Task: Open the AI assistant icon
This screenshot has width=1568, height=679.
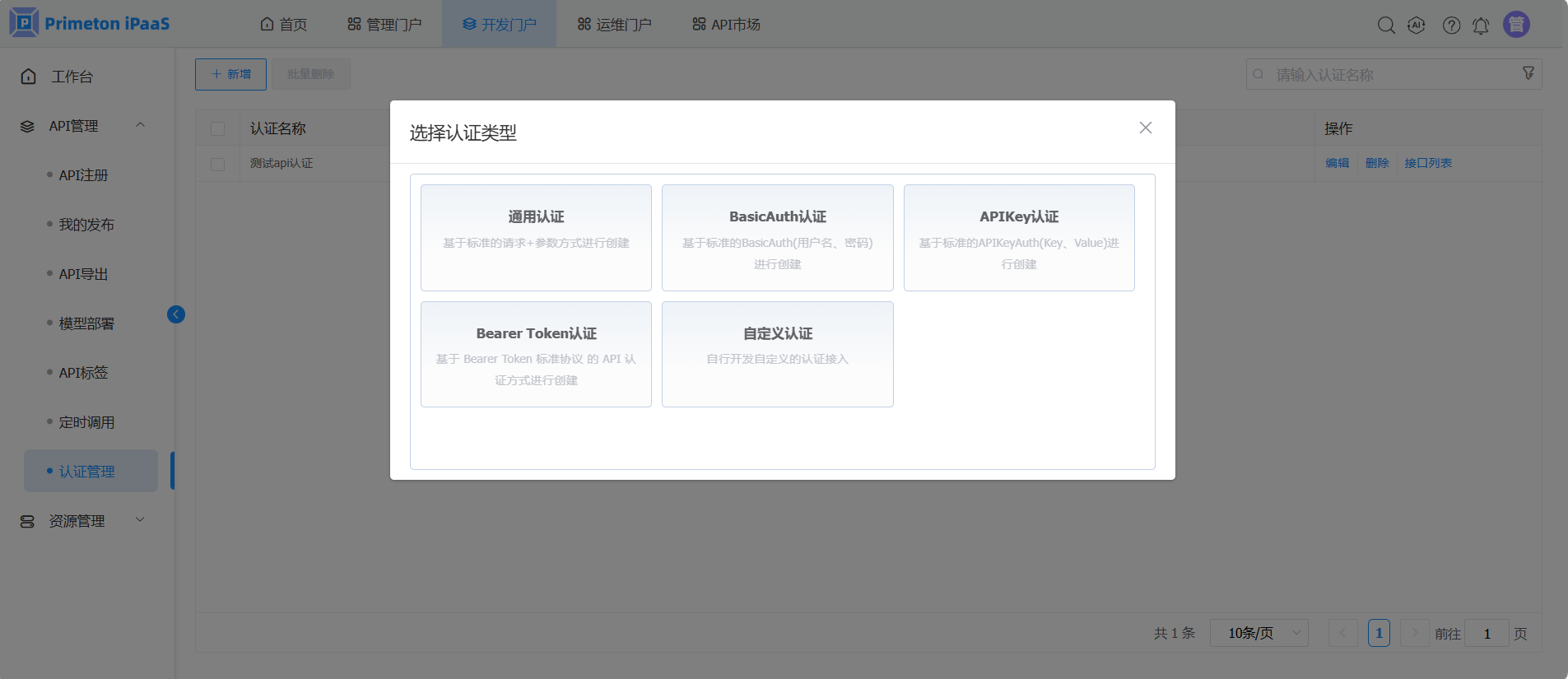Action: (1417, 26)
